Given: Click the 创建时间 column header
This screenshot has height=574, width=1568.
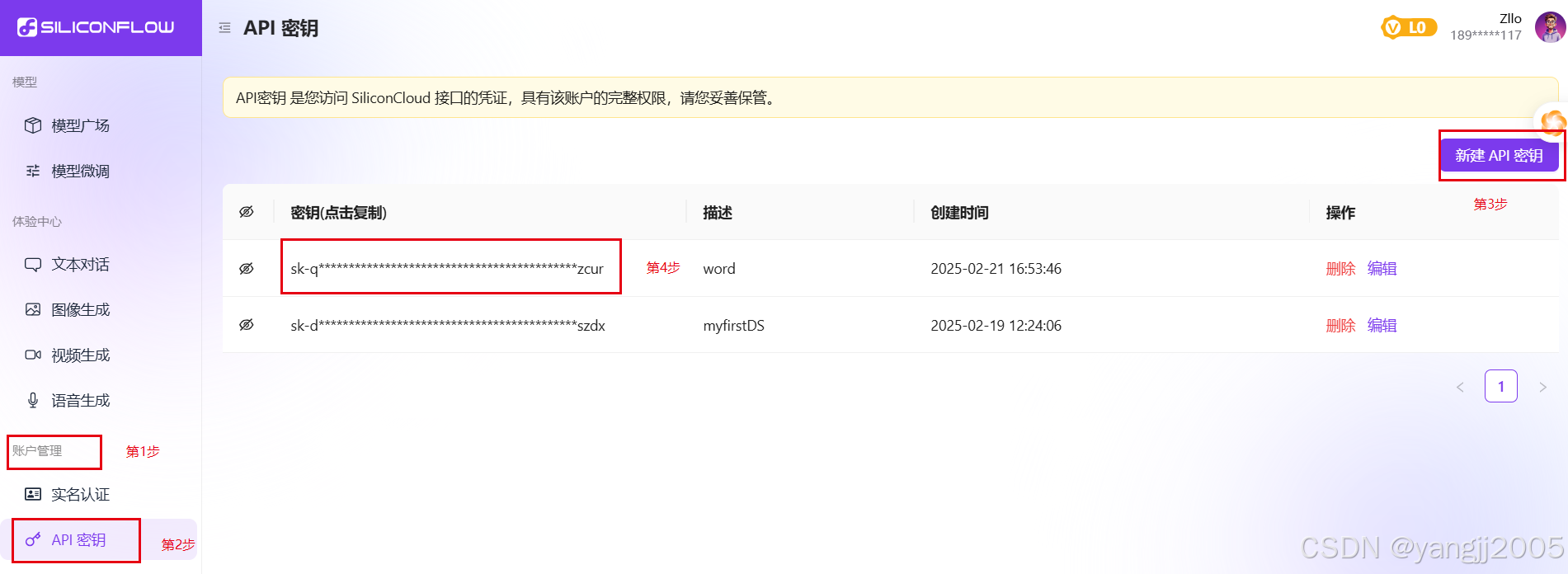Looking at the screenshot, I should (x=959, y=213).
